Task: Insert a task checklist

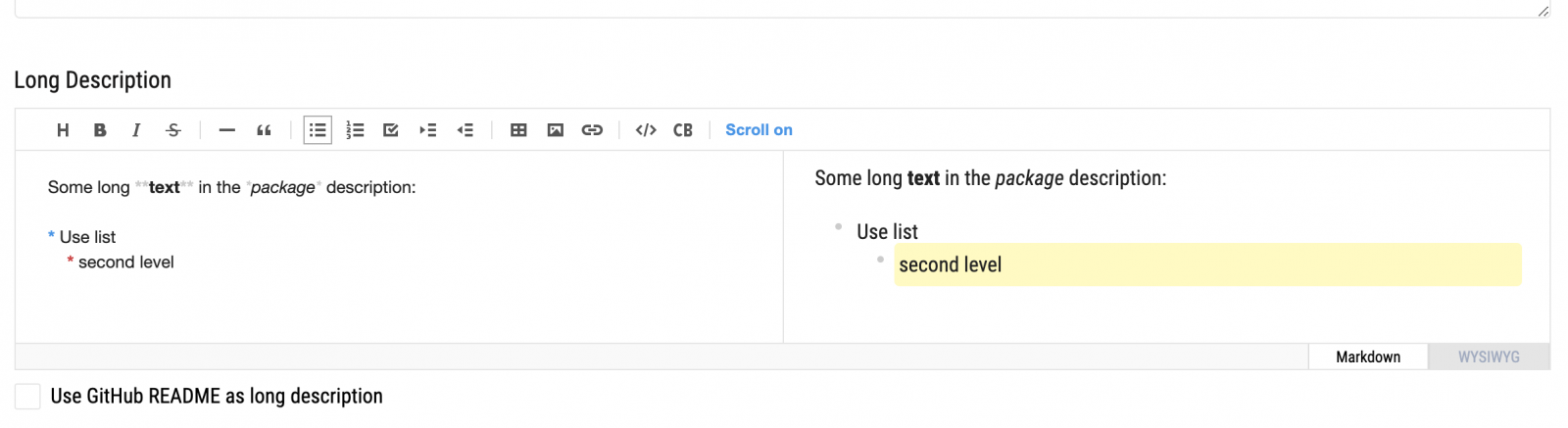Action: (391, 130)
